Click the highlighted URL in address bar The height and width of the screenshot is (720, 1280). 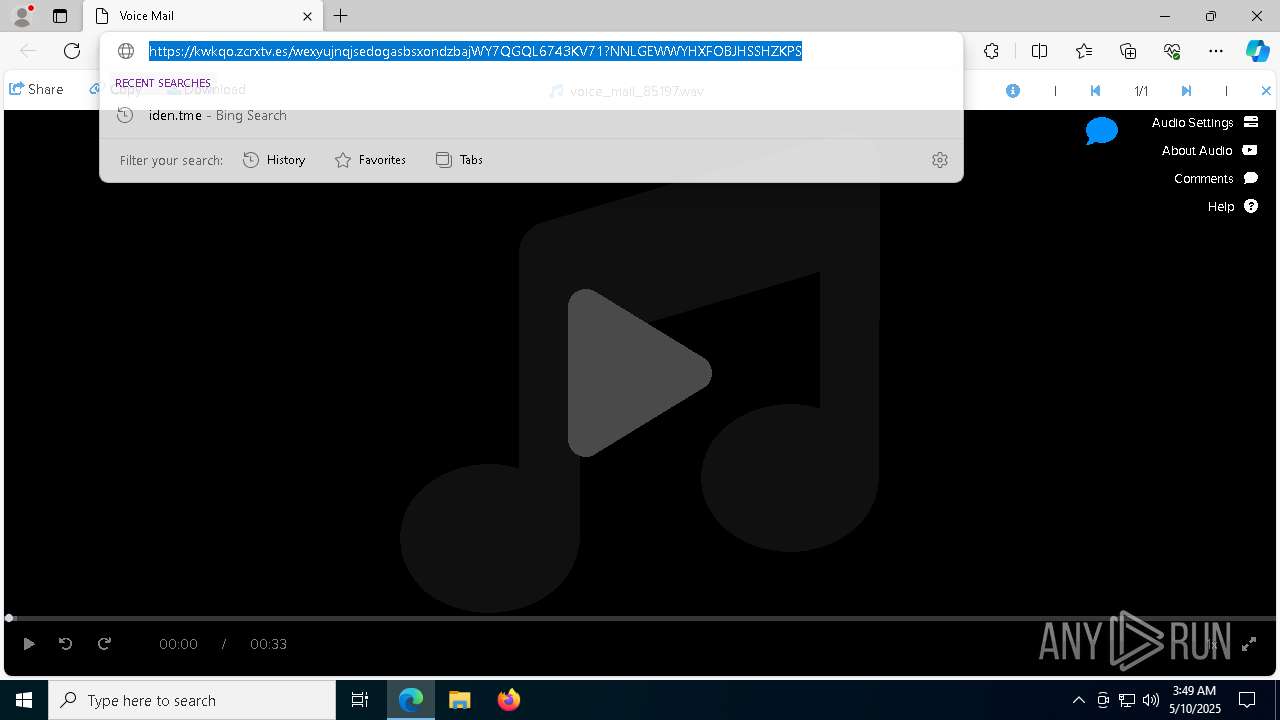(475, 51)
